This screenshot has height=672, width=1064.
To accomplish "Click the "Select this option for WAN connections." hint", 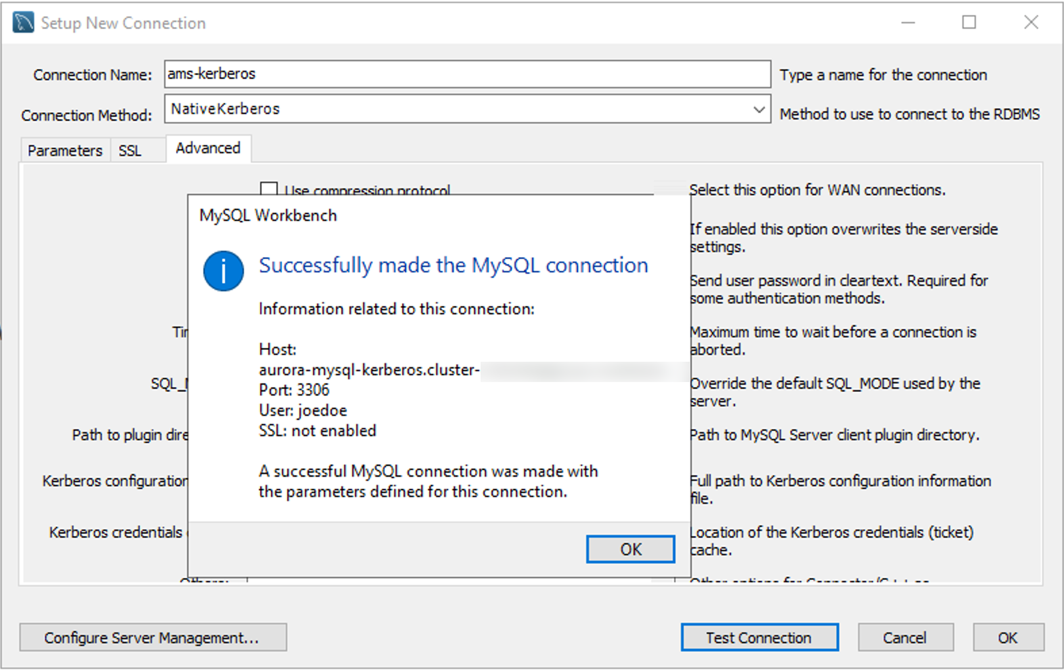I will click(817, 190).
